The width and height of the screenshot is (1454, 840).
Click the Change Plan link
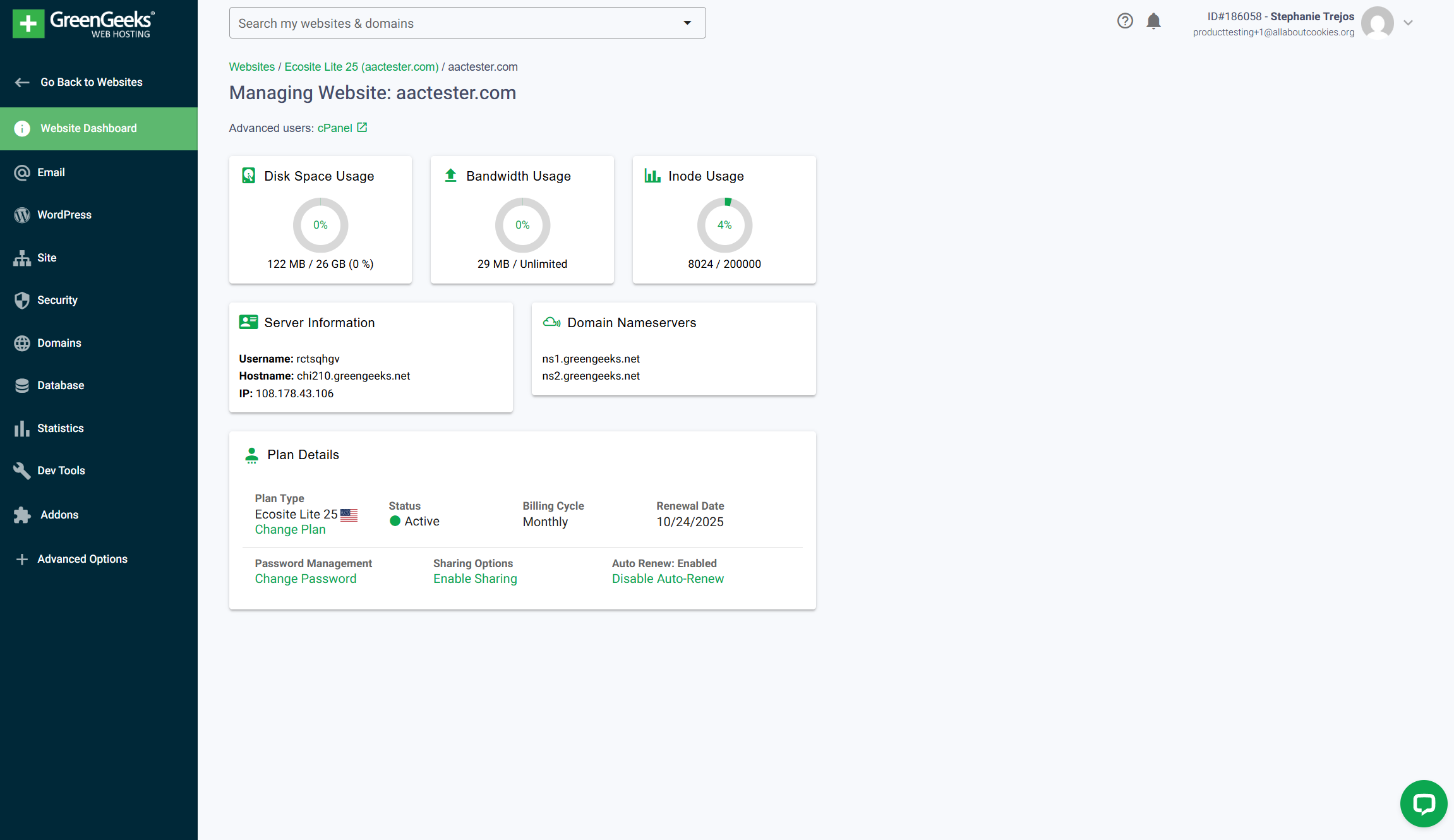(290, 530)
